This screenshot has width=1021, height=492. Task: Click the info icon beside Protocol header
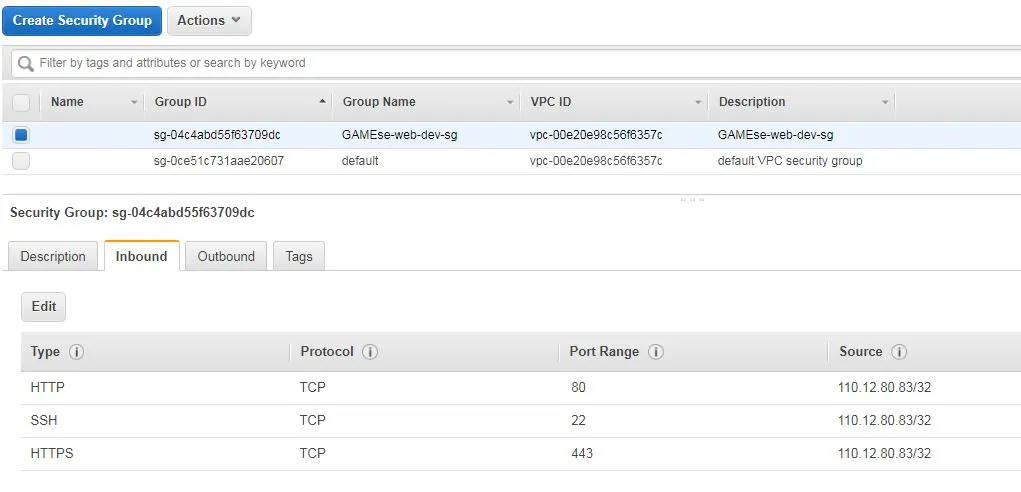coord(370,352)
